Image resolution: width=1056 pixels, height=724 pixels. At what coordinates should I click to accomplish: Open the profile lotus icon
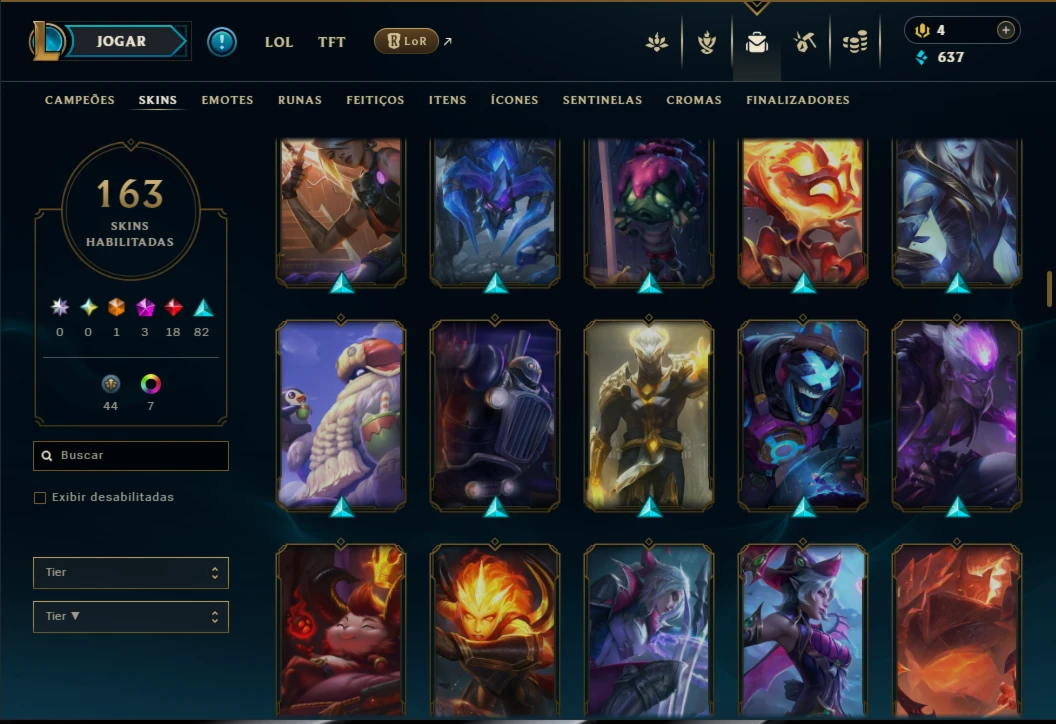click(x=657, y=42)
